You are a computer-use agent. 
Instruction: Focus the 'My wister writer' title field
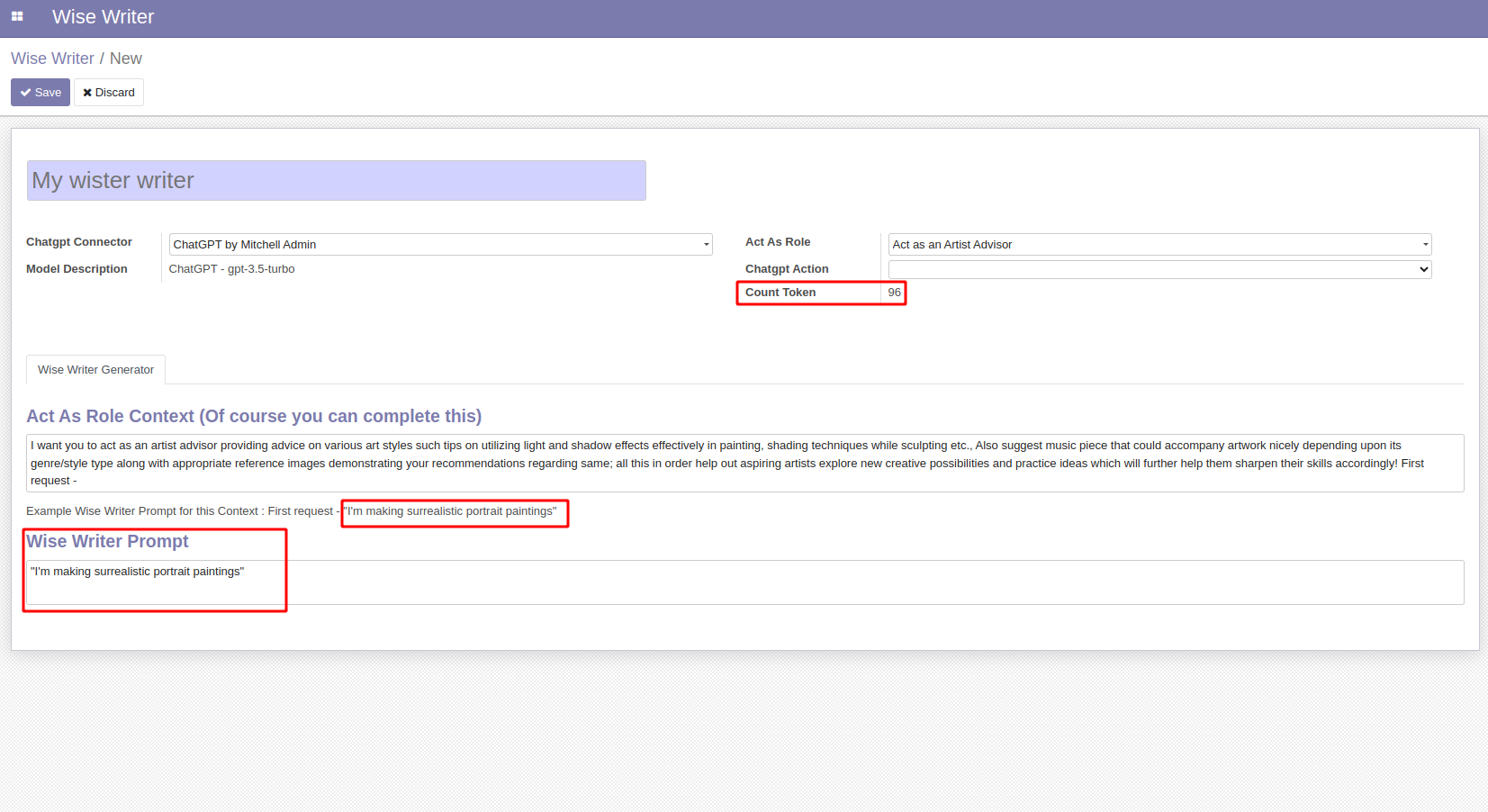(x=336, y=181)
